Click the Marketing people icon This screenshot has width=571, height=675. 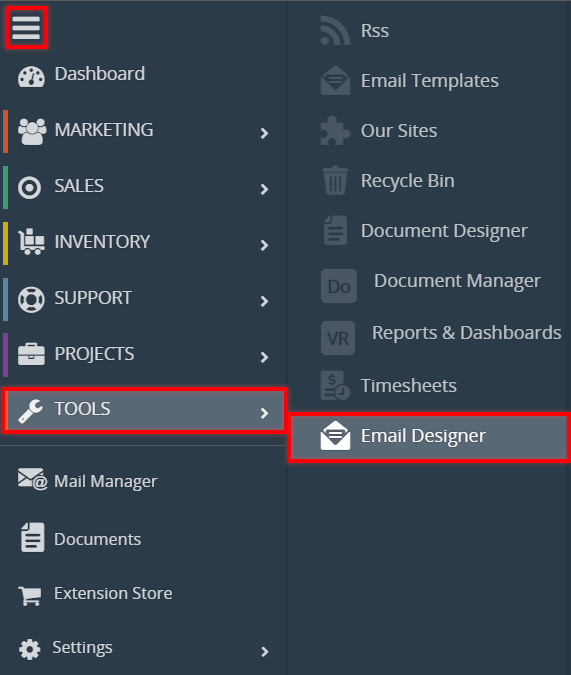tap(32, 131)
